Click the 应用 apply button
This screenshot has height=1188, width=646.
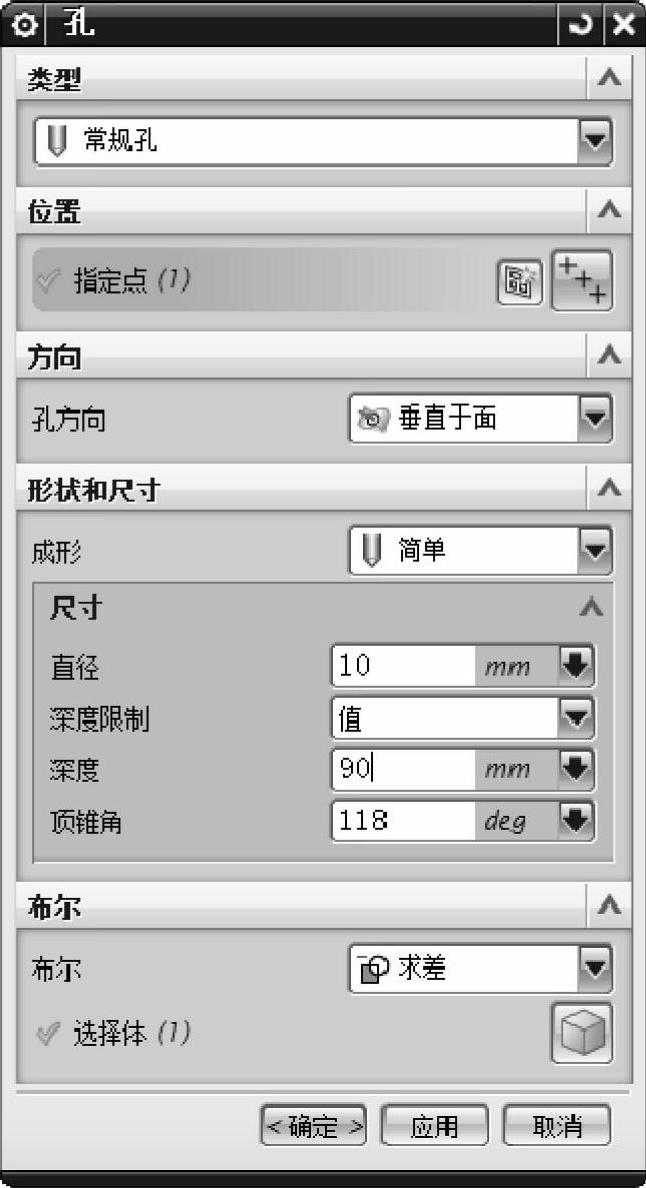tap(434, 1126)
